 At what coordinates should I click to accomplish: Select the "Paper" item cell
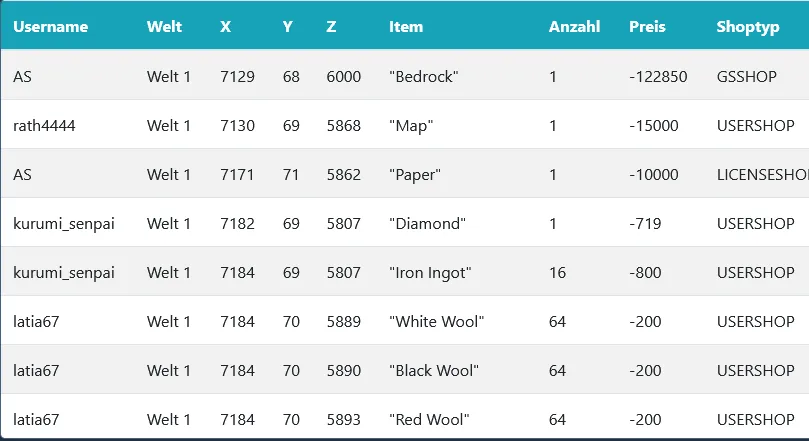pyautogui.click(x=415, y=175)
